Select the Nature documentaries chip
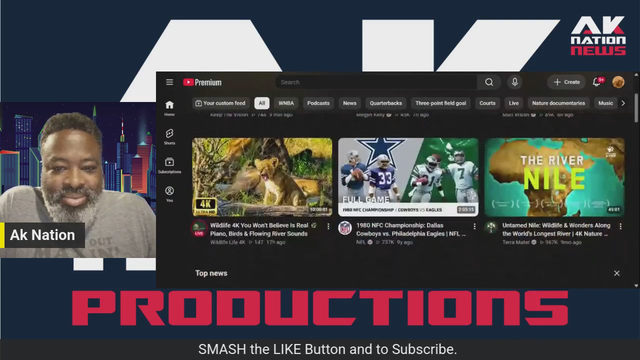 (558, 103)
